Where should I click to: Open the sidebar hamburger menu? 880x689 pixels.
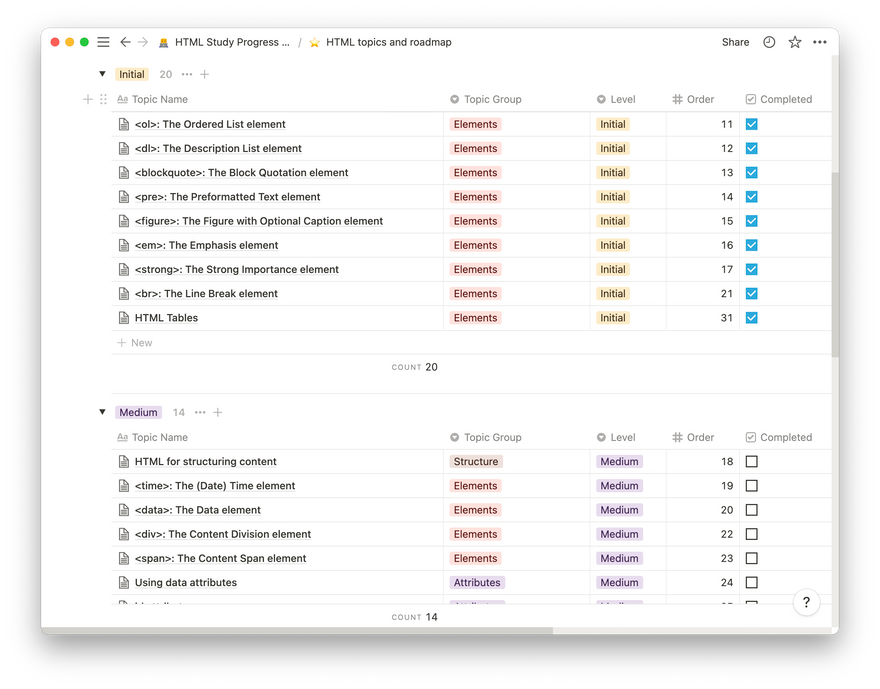[103, 42]
